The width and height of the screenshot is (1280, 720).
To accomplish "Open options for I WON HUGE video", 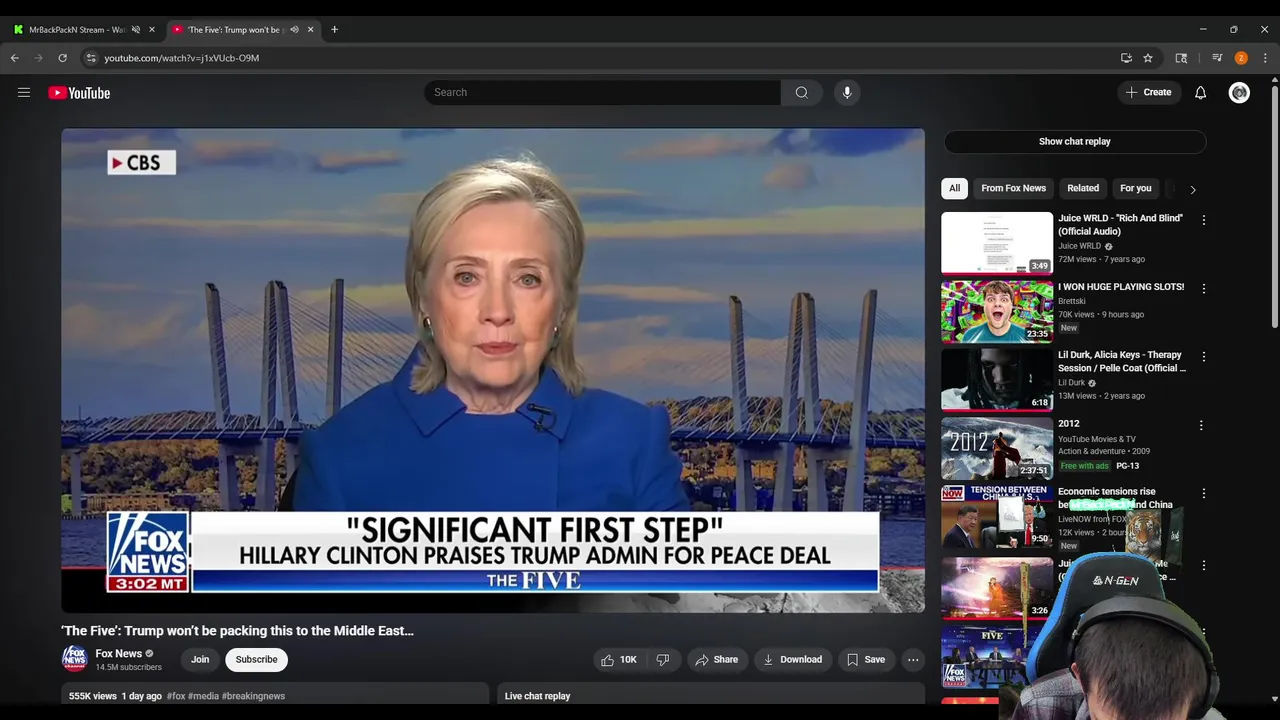I will [x=1203, y=288].
